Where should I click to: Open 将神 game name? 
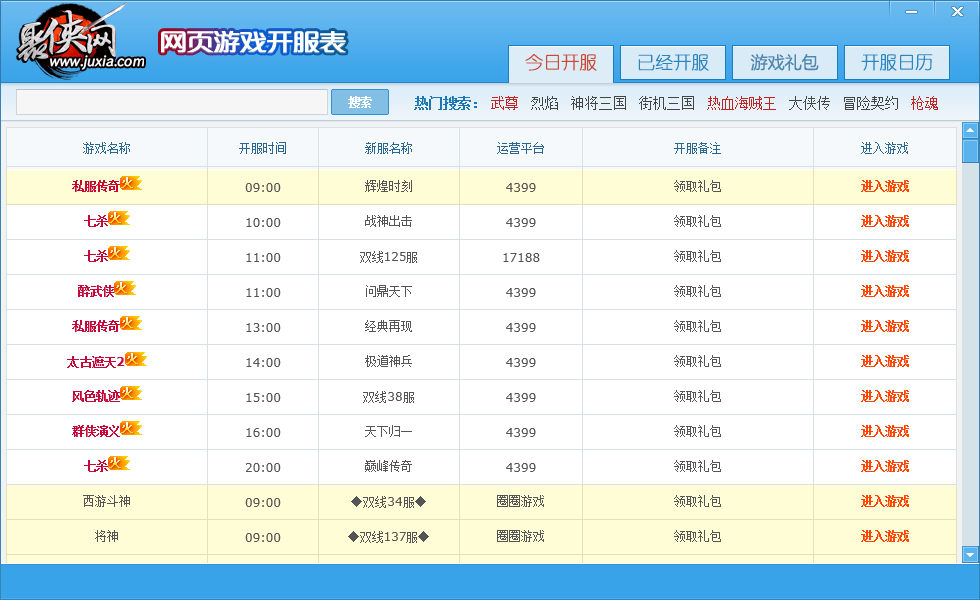tap(107, 536)
